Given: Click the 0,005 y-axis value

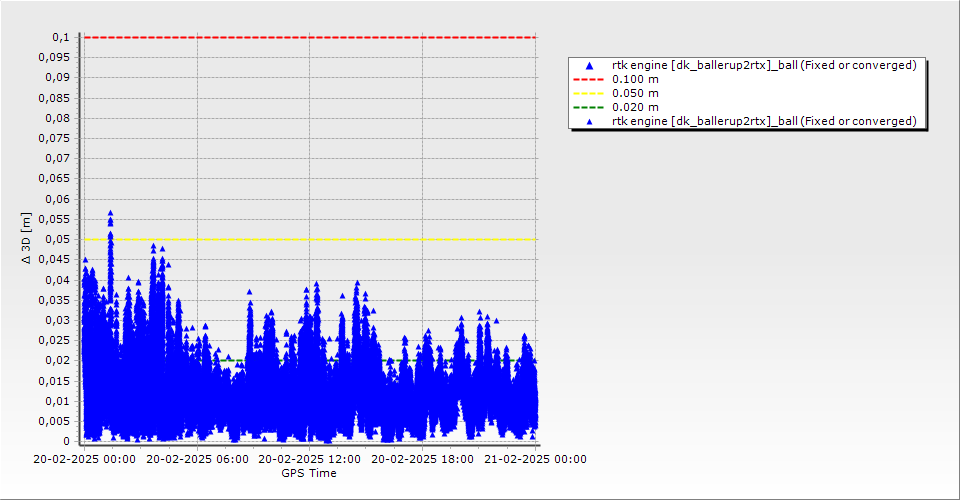Looking at the screenshot, I should point(54,421).
